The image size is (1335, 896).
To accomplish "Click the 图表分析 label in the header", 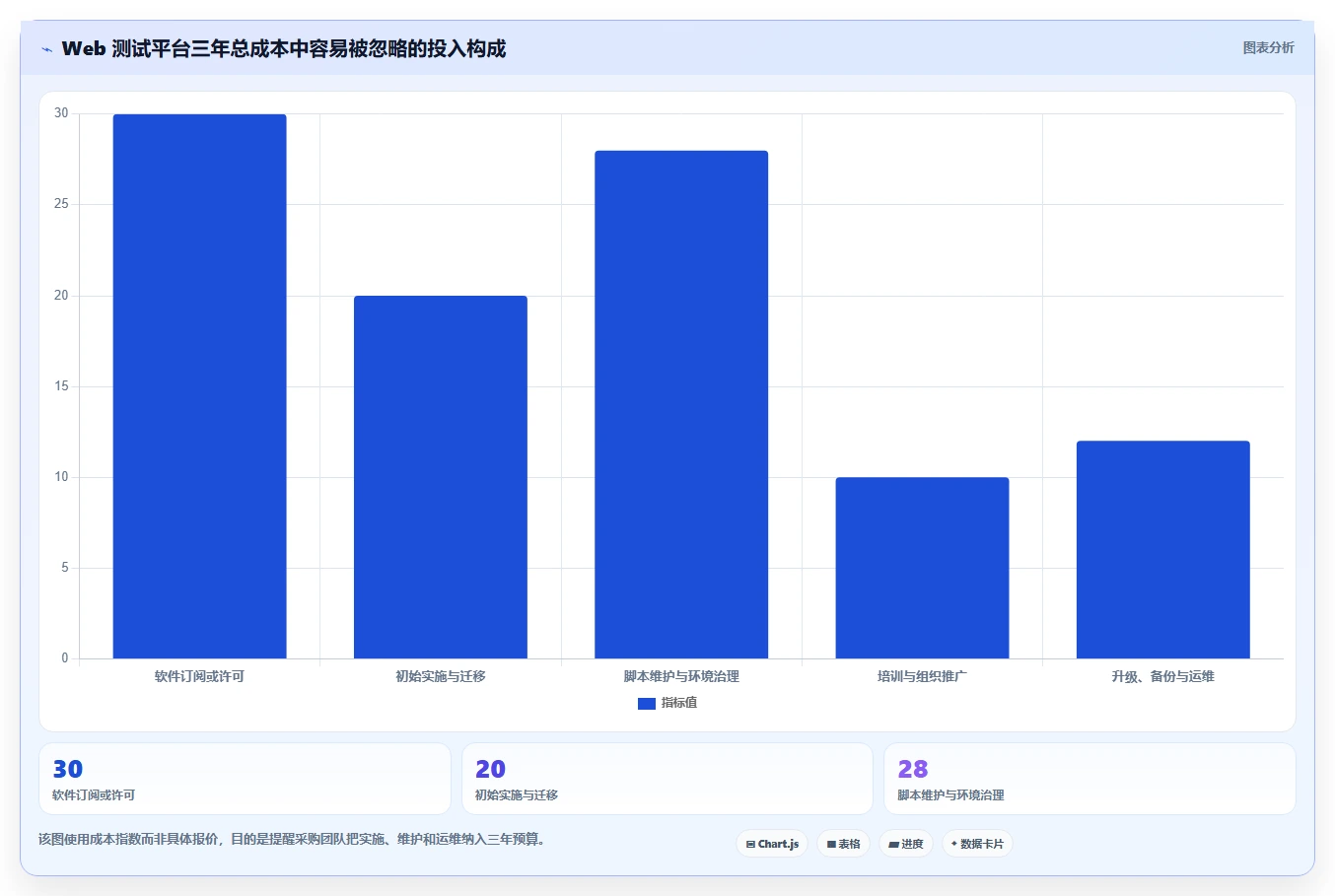I will (1268, 47).
